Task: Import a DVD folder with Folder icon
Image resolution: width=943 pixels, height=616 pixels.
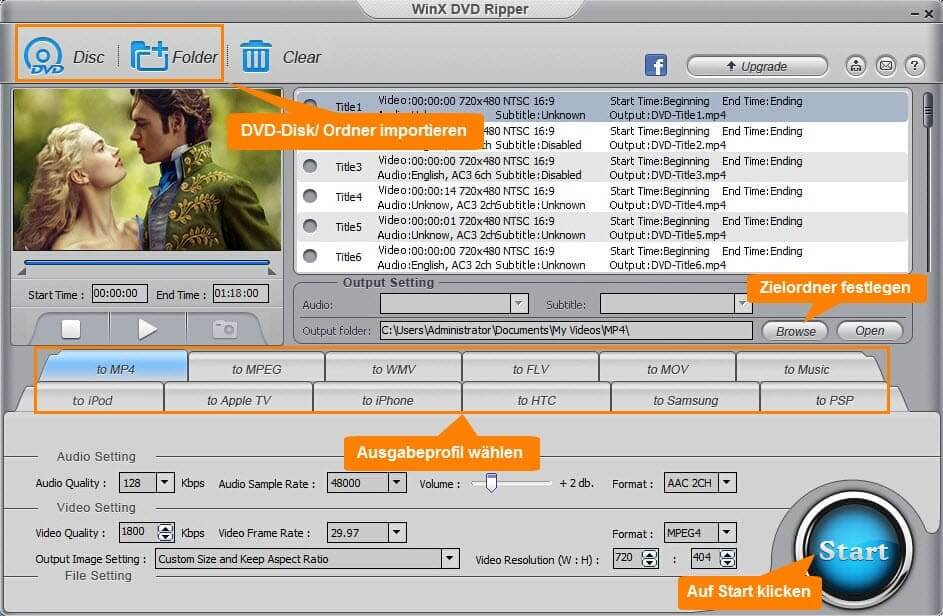Action: pyautogui.click(x=149, y=56)
